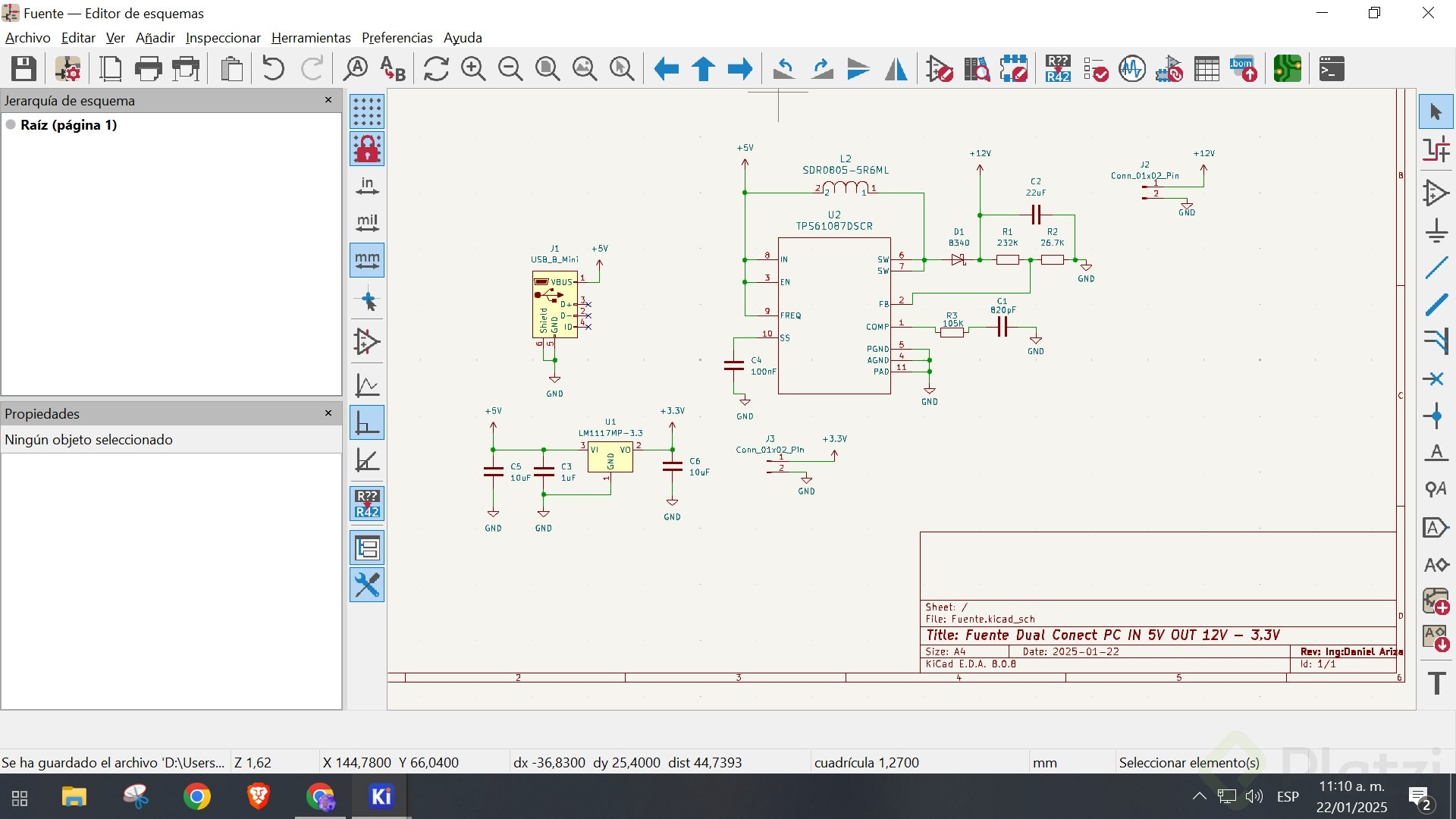Open the Inspeccionar menu
The width and height of the screenshot is (1456, 819).
[223, 38]
